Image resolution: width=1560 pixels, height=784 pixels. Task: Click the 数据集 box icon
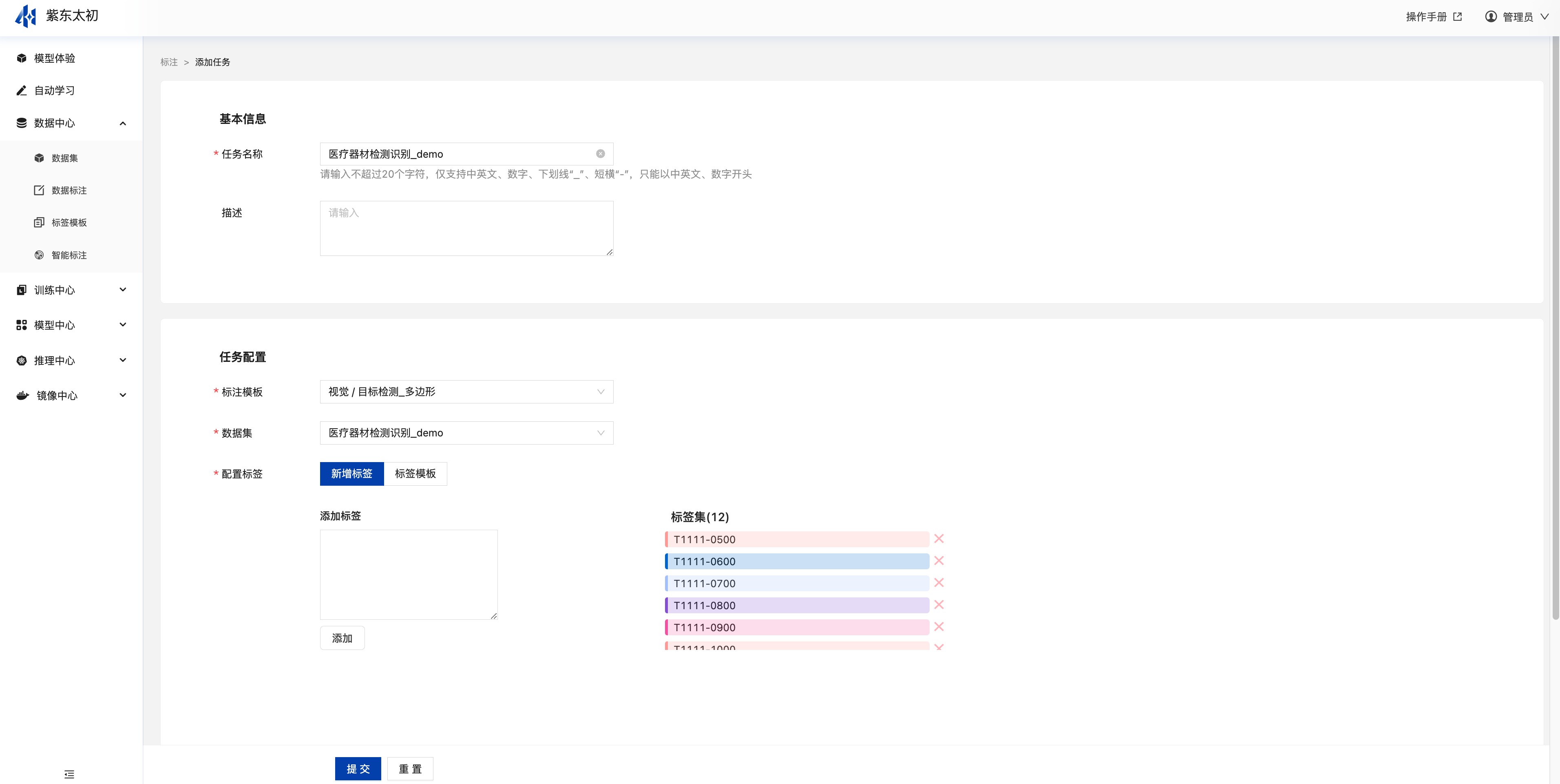point(40,158)
